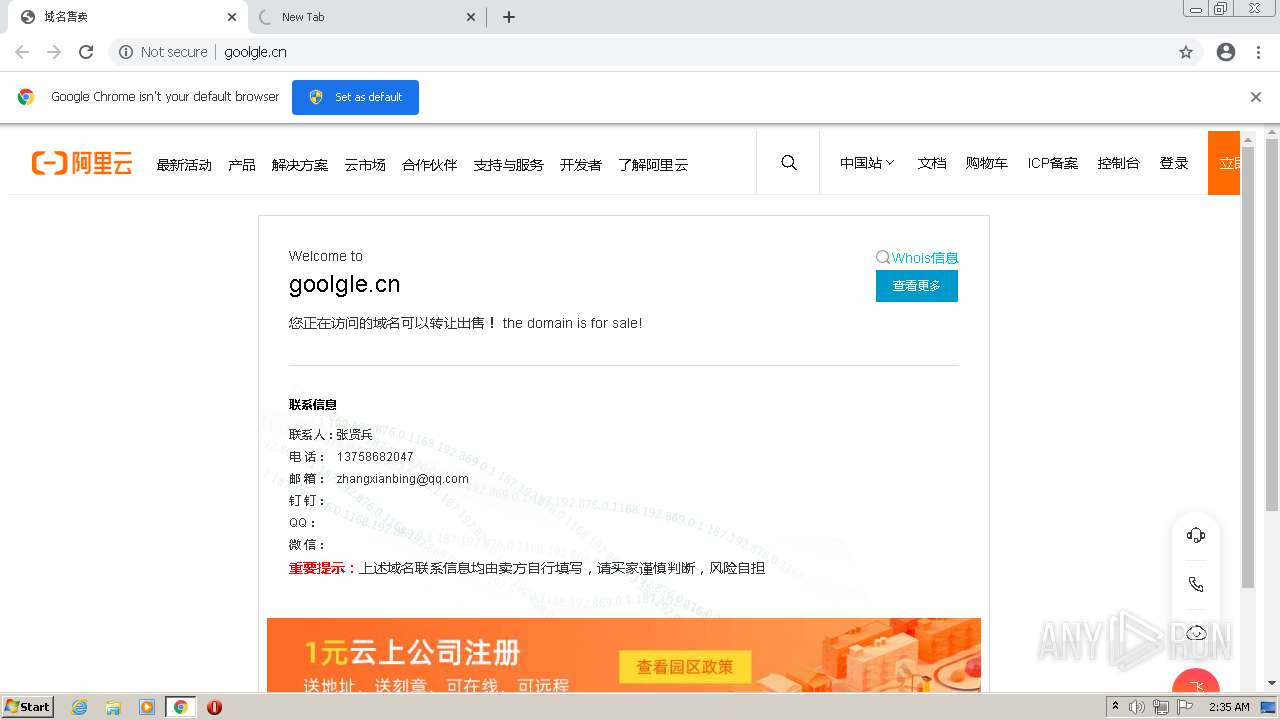Close the 域名售卖 tab

pyautogui.click(x=232, y=17)
